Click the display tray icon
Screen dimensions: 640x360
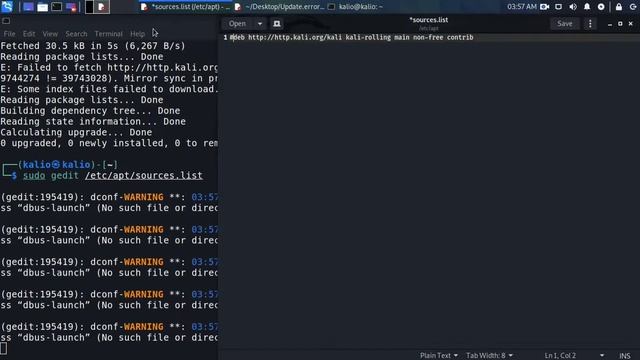(x=558, y=7)
